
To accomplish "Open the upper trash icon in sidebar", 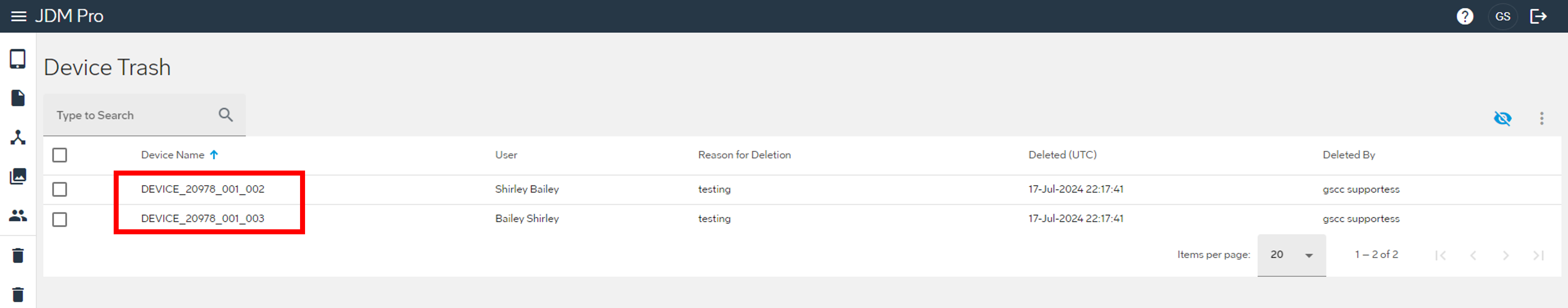I will 18,256.
